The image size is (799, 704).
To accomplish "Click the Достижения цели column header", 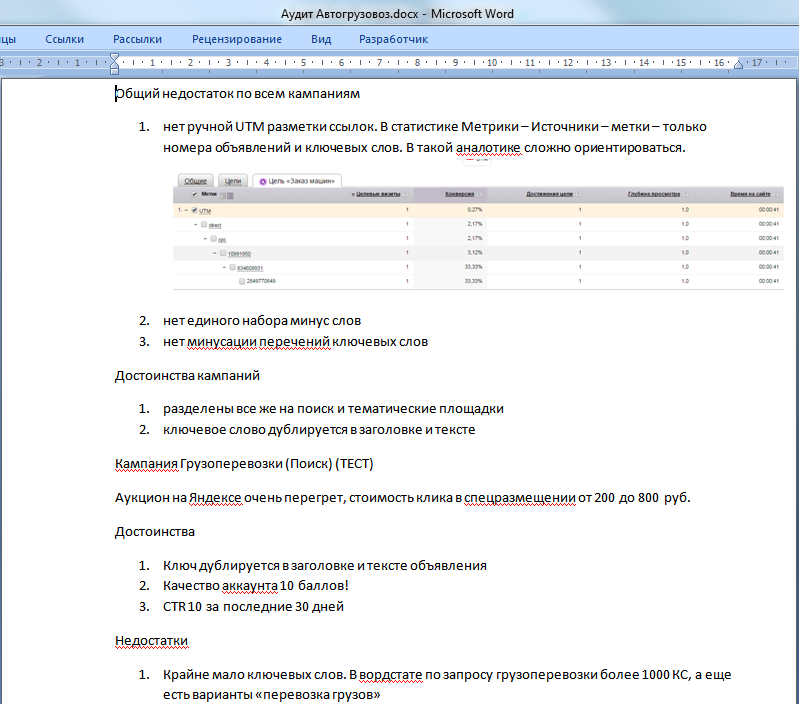I will coord(550,194).
